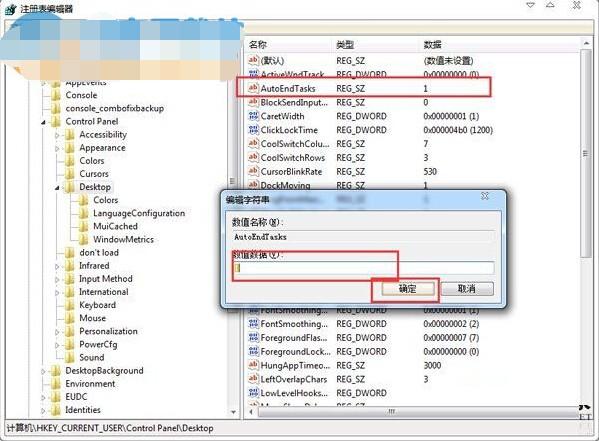The width and height of the screenshot is (599, 441).
Task: Select the International tree item
Action: [x=104, y=292]
